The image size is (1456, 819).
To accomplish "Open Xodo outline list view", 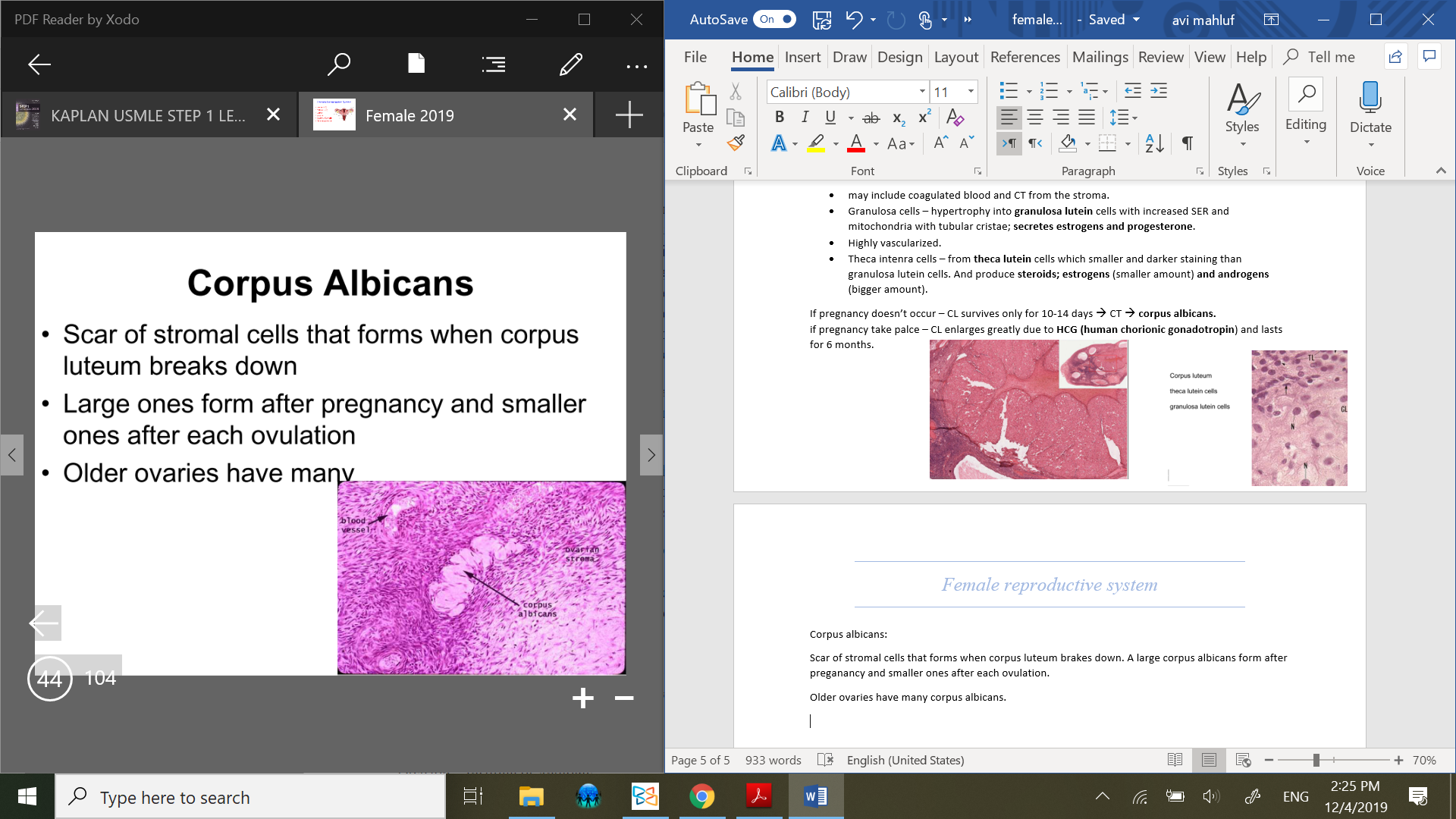I will [494, 64].
